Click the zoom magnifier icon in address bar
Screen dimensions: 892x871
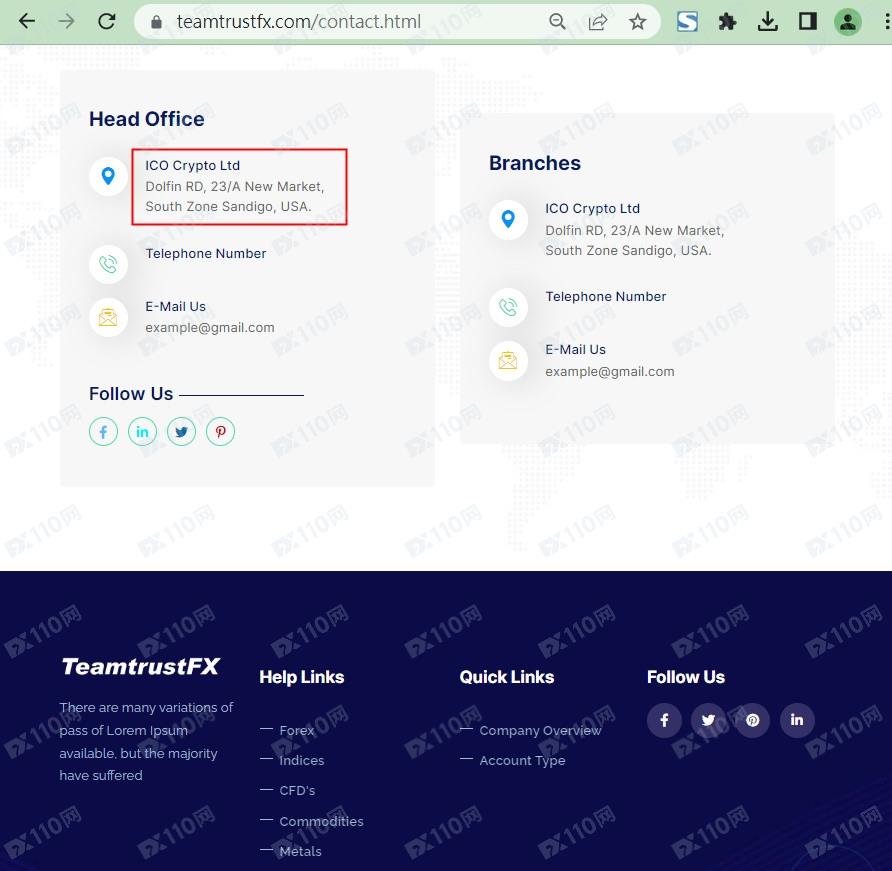coord(558,22)
